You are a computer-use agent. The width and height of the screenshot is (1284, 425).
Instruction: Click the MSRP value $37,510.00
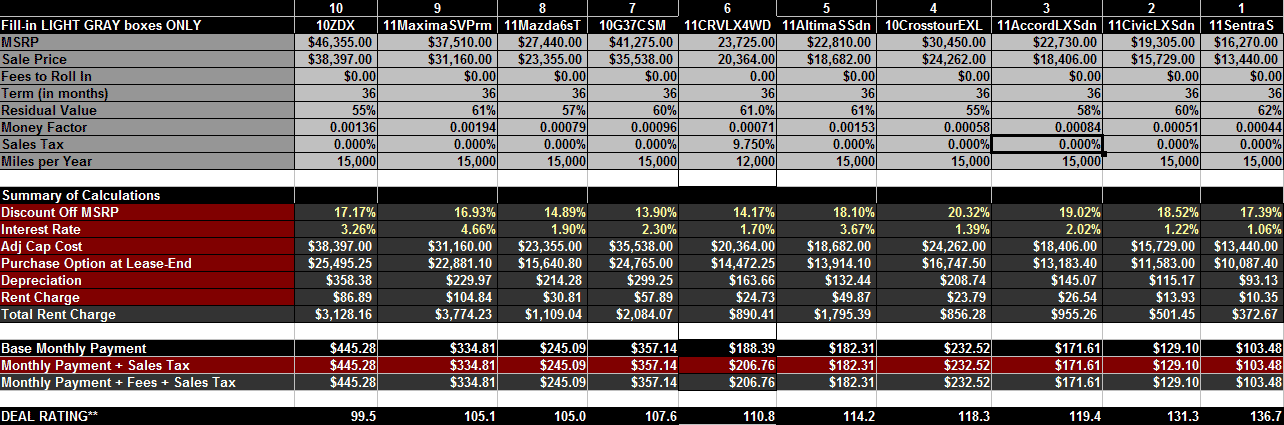coord(435,42)
